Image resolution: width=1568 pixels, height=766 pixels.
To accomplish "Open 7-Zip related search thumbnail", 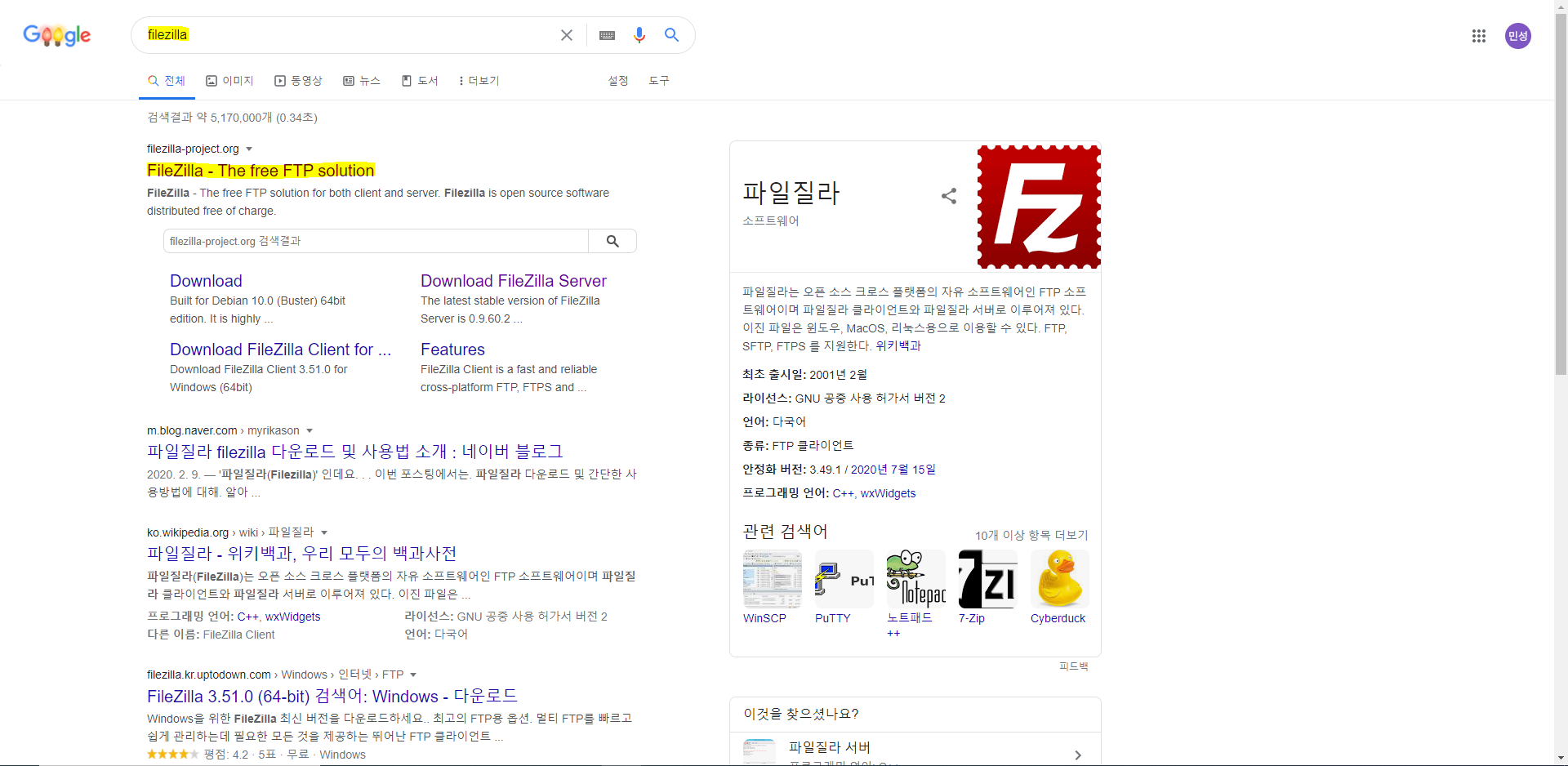I will [988, 579].
